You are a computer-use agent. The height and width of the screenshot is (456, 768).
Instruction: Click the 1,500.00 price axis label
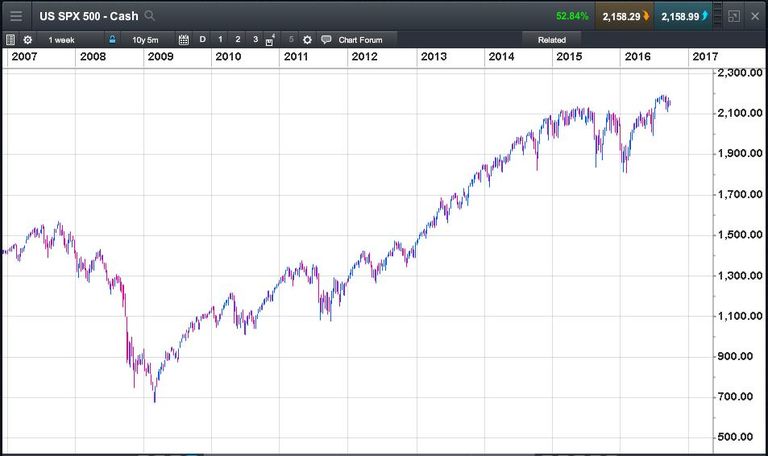pyautogui.click(x=740, y=235)
